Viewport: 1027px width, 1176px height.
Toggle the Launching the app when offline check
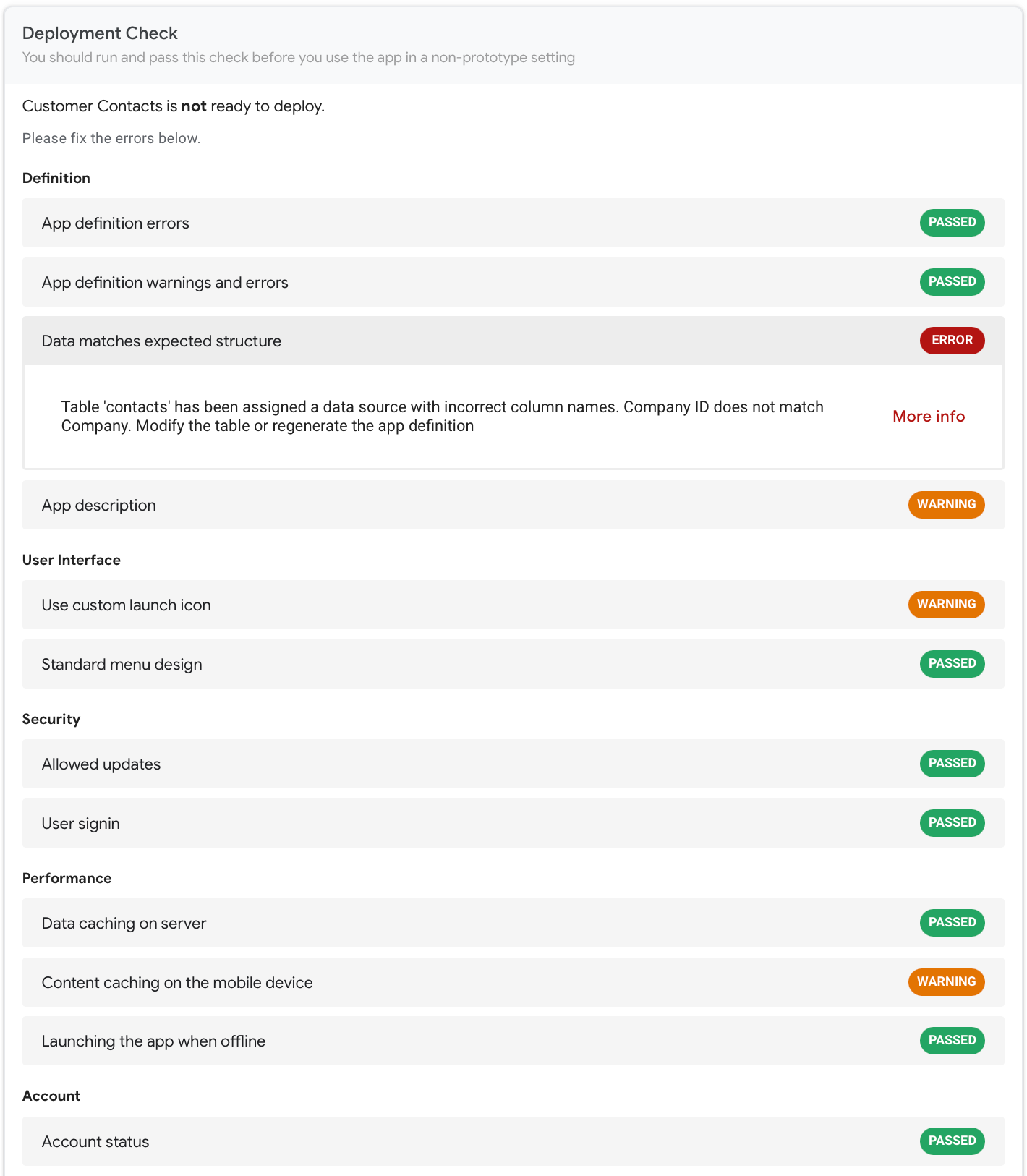click(506, 1041)
